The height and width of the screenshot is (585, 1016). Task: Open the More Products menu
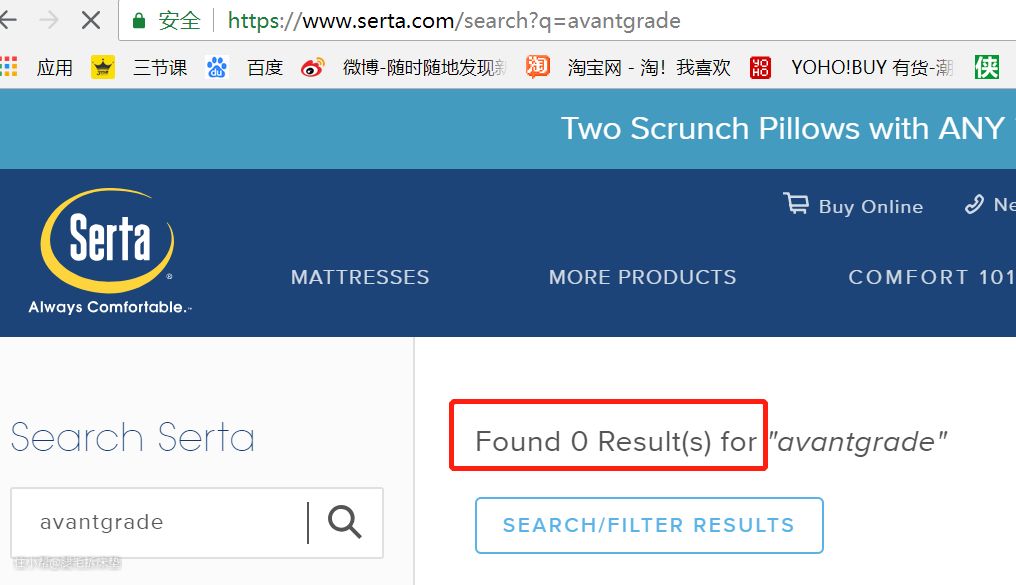(x=642, y=277)
